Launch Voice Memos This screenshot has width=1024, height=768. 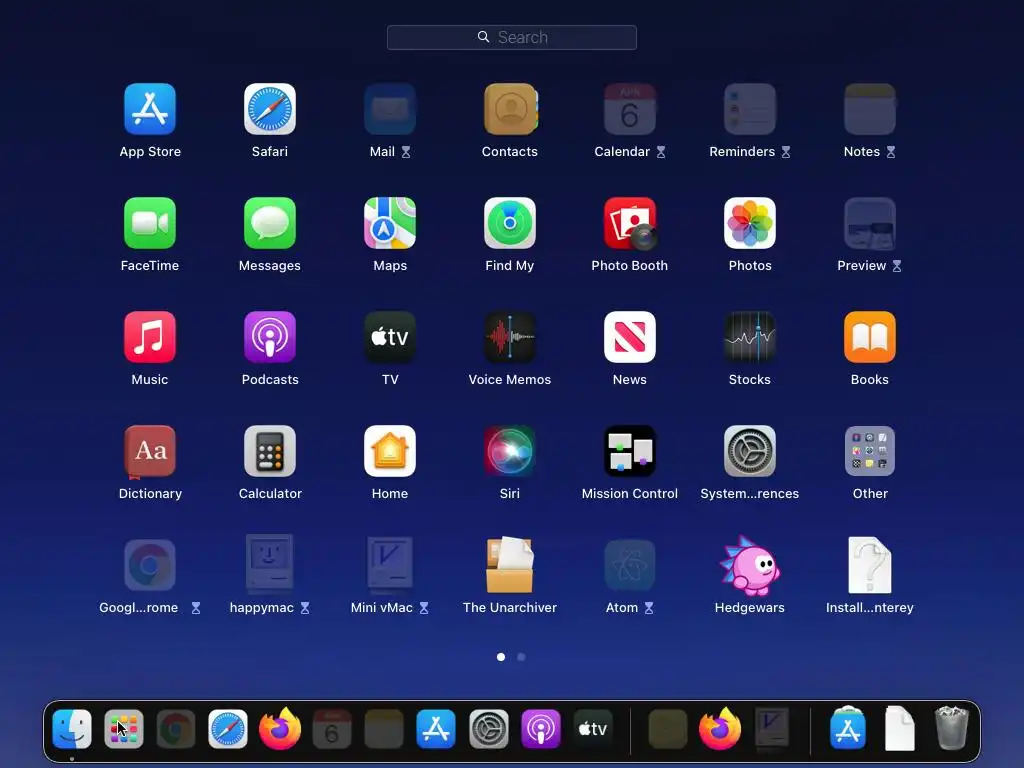510,337
